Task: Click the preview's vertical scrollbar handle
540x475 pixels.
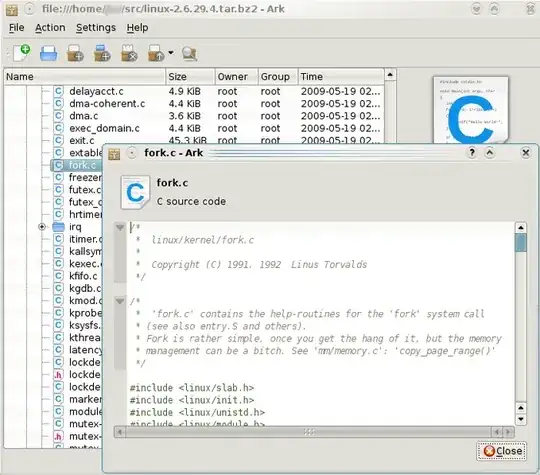Action: pyautogui.click(x=521, y=242)
